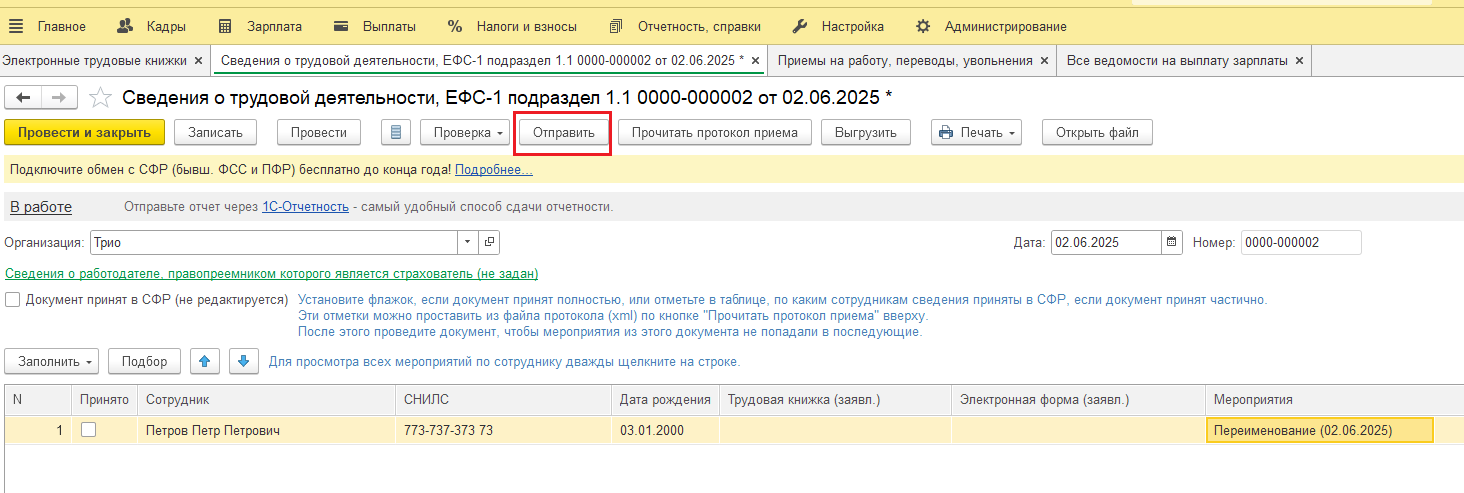Click the Зарплата calculator icon
The image size is (1464, 493).
click(x=225, y=26)
